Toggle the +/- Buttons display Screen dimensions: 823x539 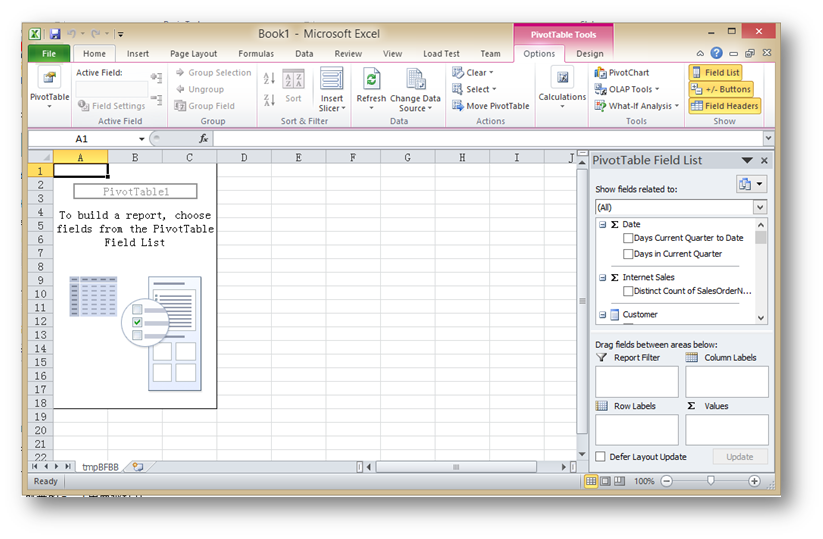coord(721,89)
